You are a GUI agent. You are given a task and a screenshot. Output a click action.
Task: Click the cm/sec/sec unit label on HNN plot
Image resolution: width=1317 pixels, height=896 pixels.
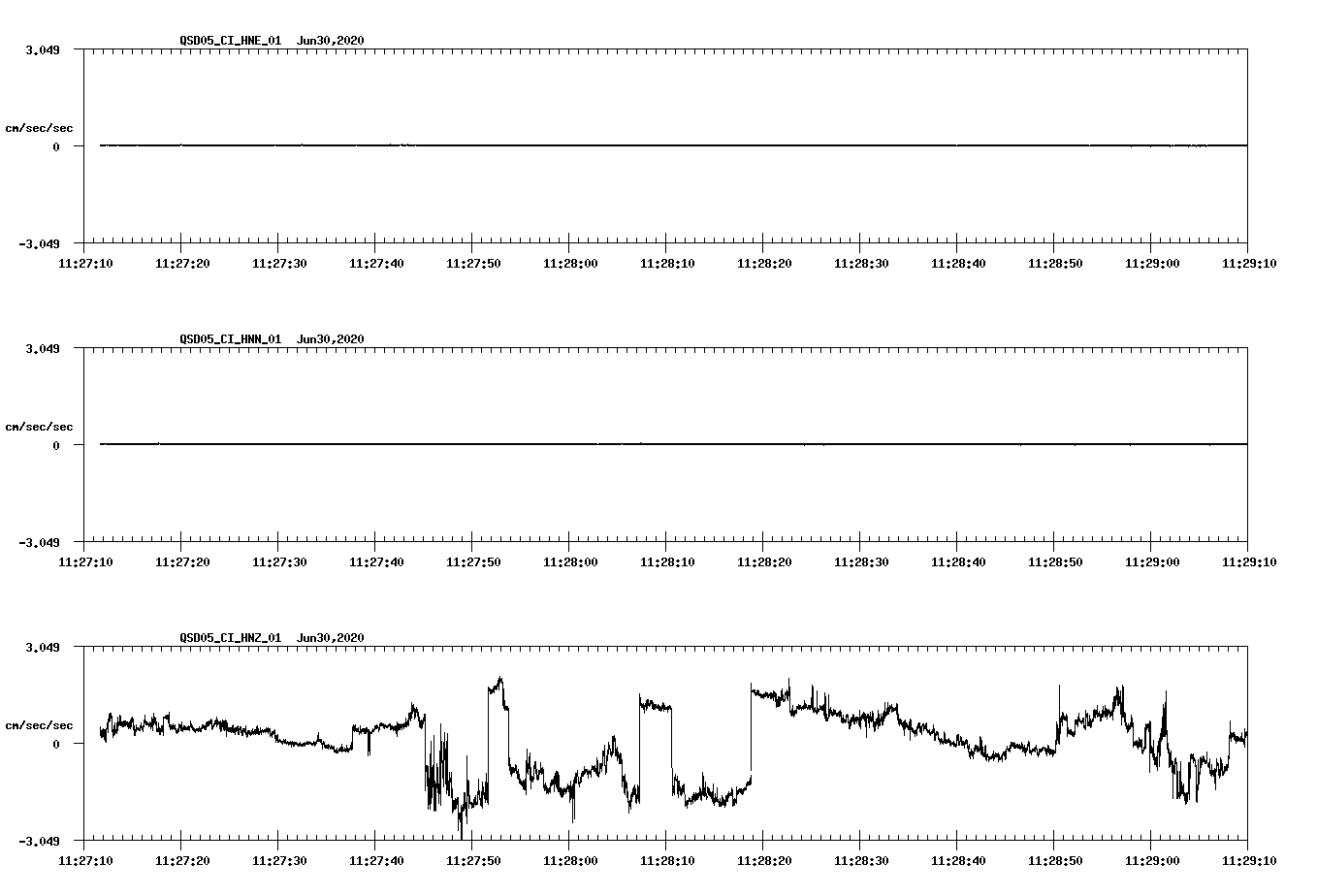coord(39,427)
